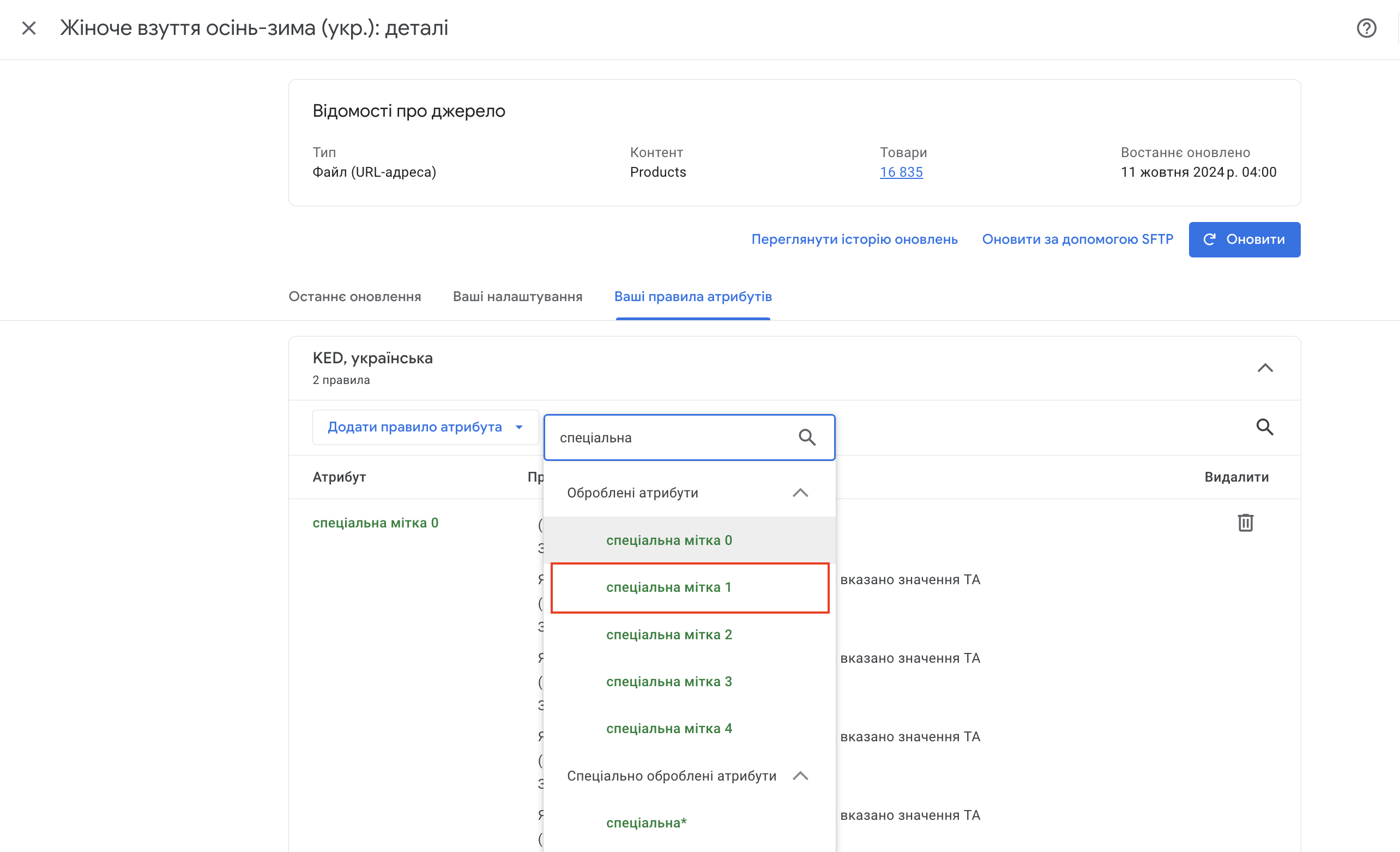The width and height of the screenshot is (1400, 852).
Task: Click the Products content value
Action: (658, 172)
